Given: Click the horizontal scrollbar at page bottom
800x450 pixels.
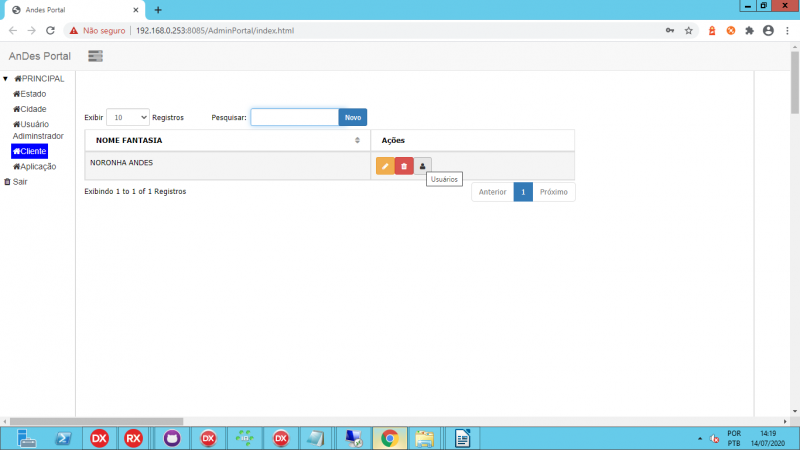Looking at the screenshot, I should [x=96, y=421].
